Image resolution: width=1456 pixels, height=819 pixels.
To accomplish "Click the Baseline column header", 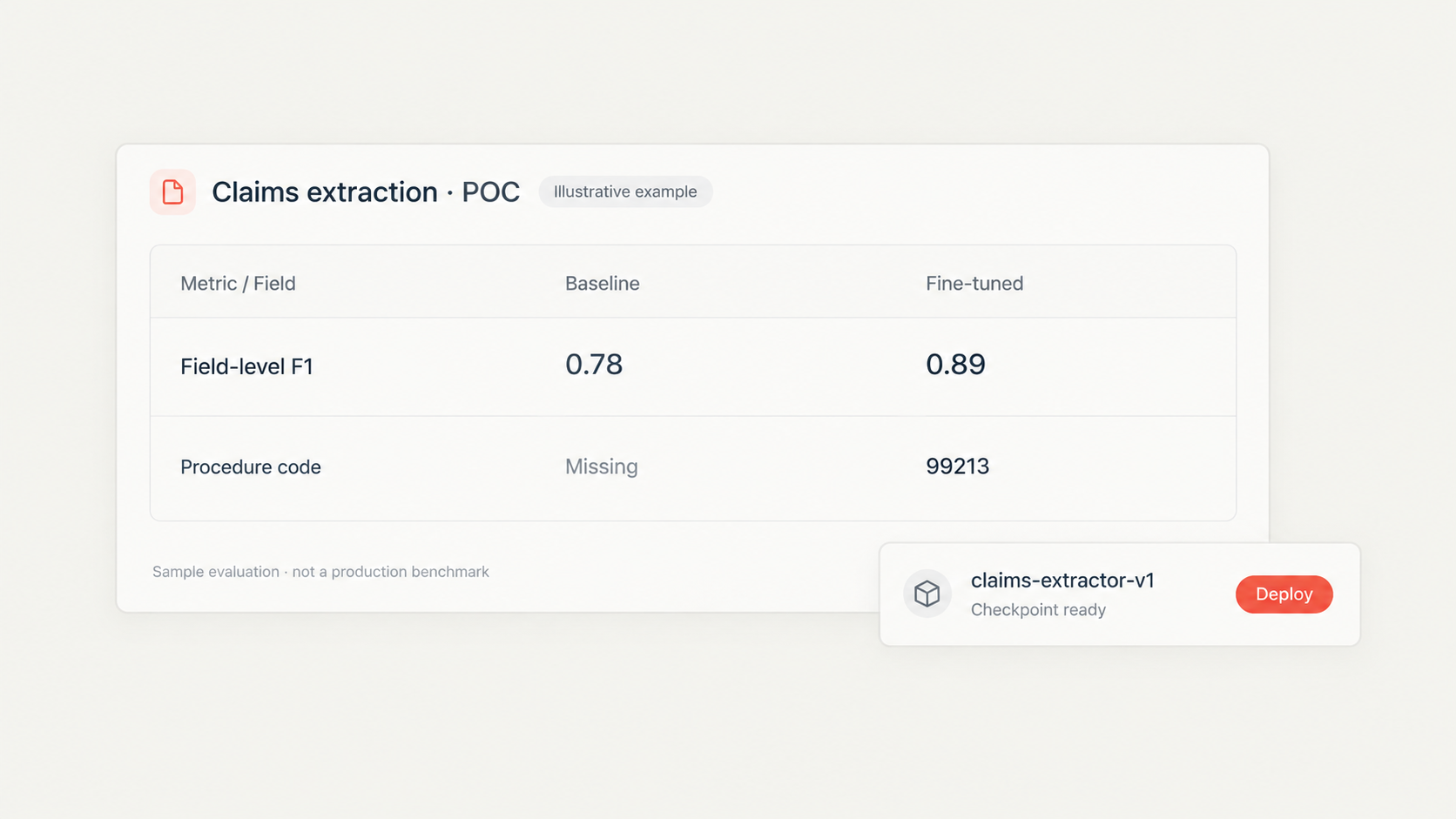I will (603, 284).
